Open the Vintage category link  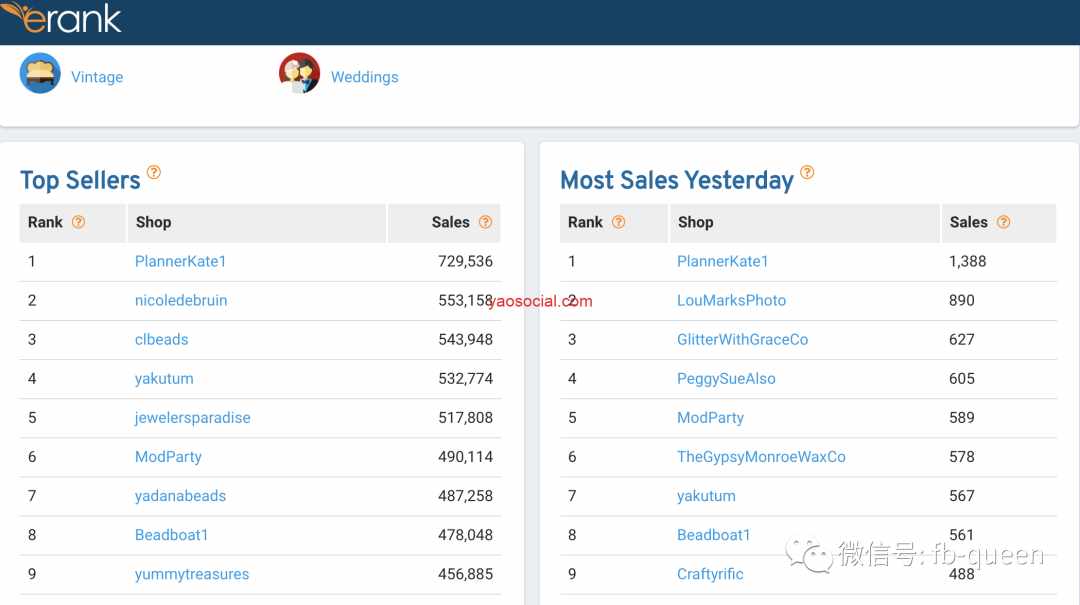click(97, 77)
